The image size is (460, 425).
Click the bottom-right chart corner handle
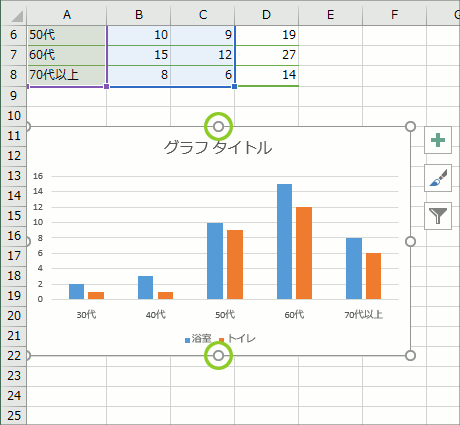pyautogui.click(x=410, y=356)
